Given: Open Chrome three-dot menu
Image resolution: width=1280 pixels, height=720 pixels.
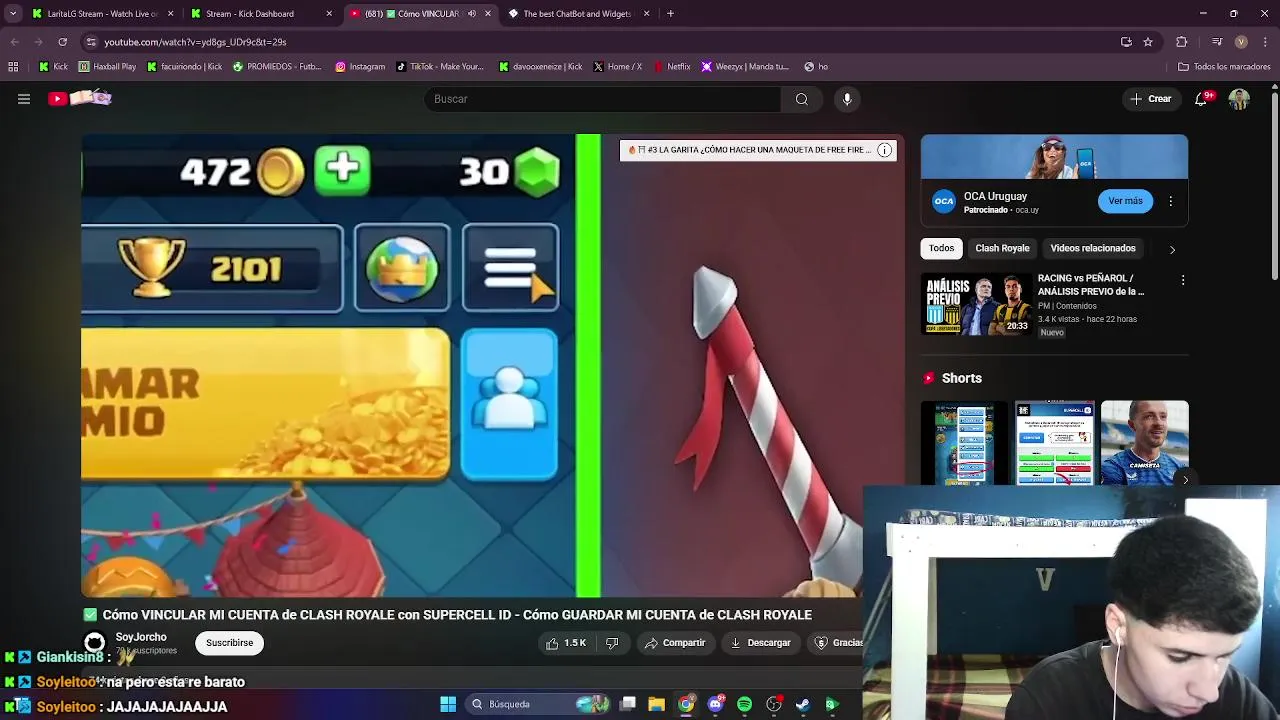Looking at the screenshot, I should tap(1265, 42).
